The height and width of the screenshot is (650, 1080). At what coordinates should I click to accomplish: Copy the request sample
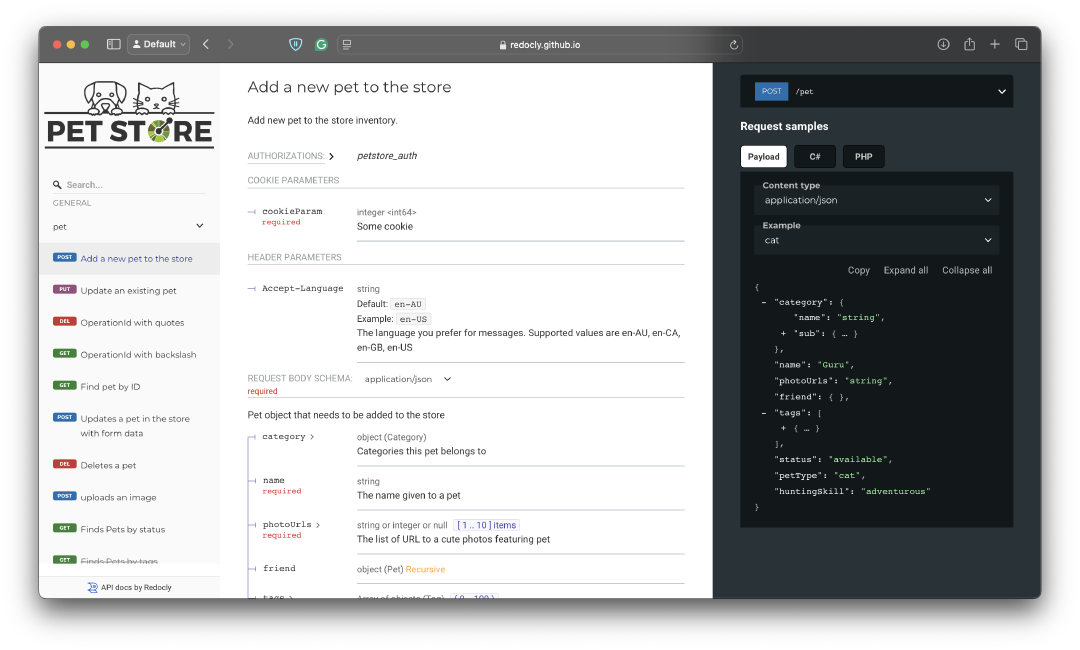(858, 271)
